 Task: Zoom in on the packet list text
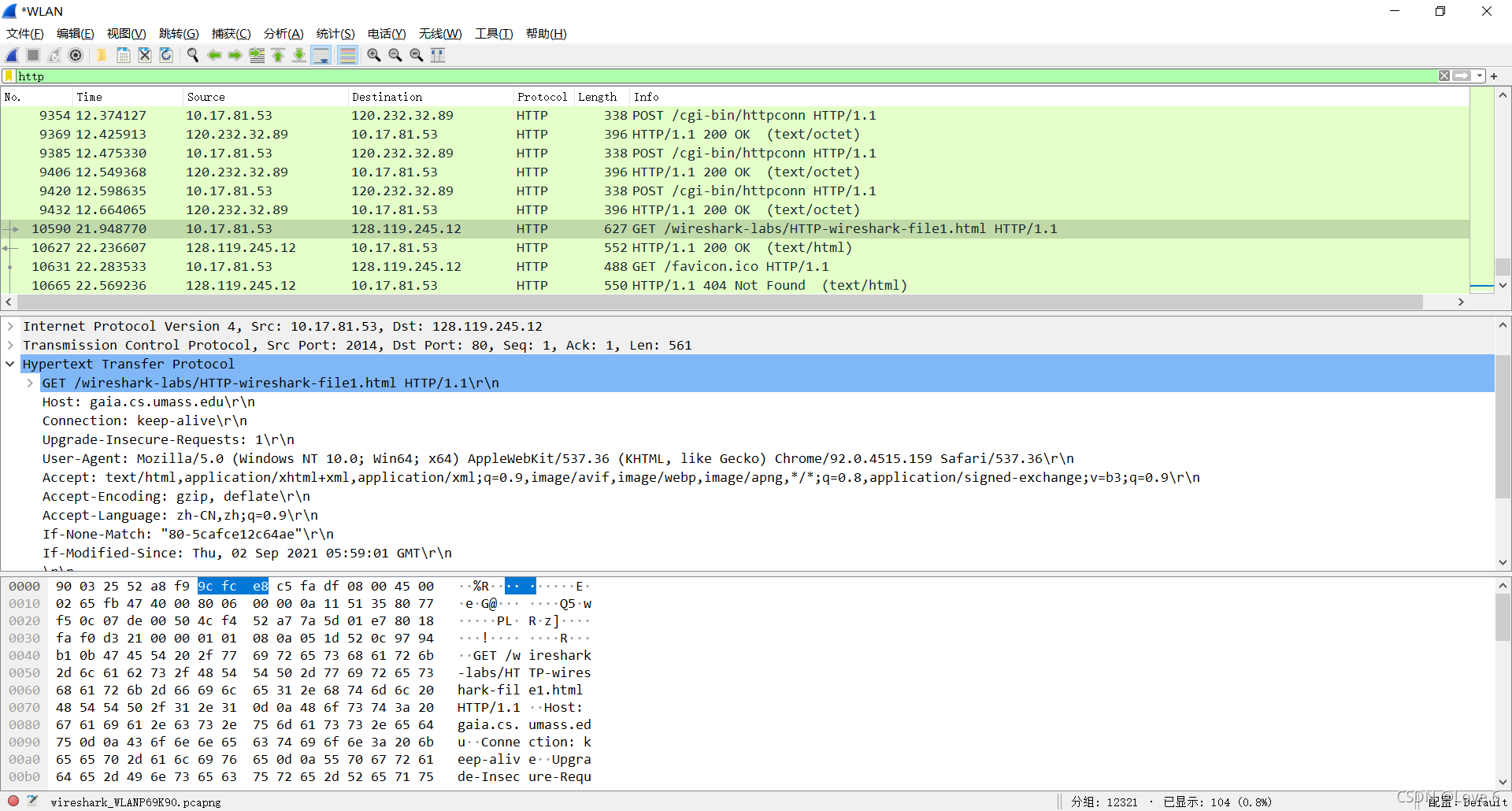(372, 55)
